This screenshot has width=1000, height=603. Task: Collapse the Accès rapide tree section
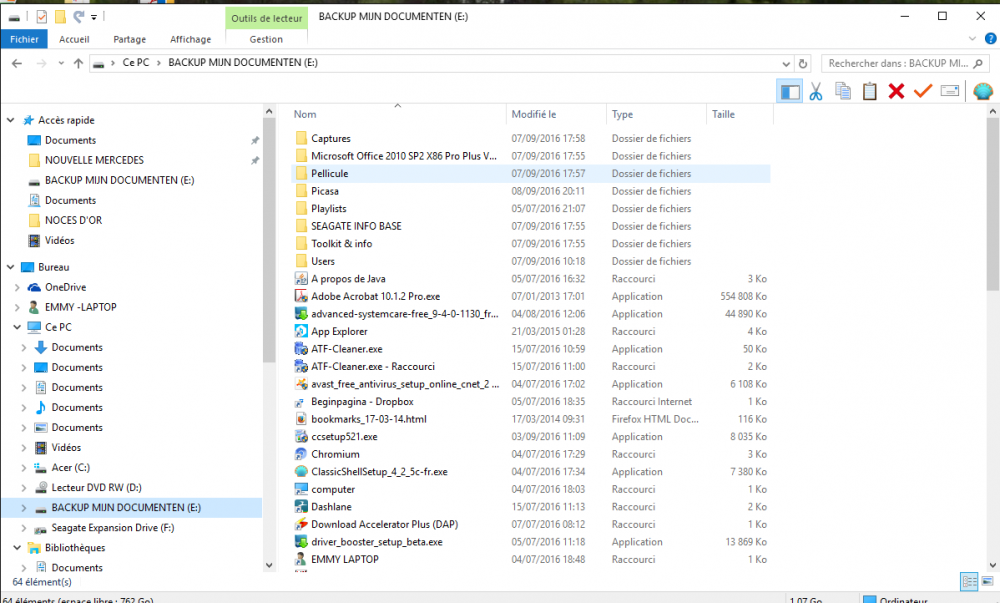[11, 120]
